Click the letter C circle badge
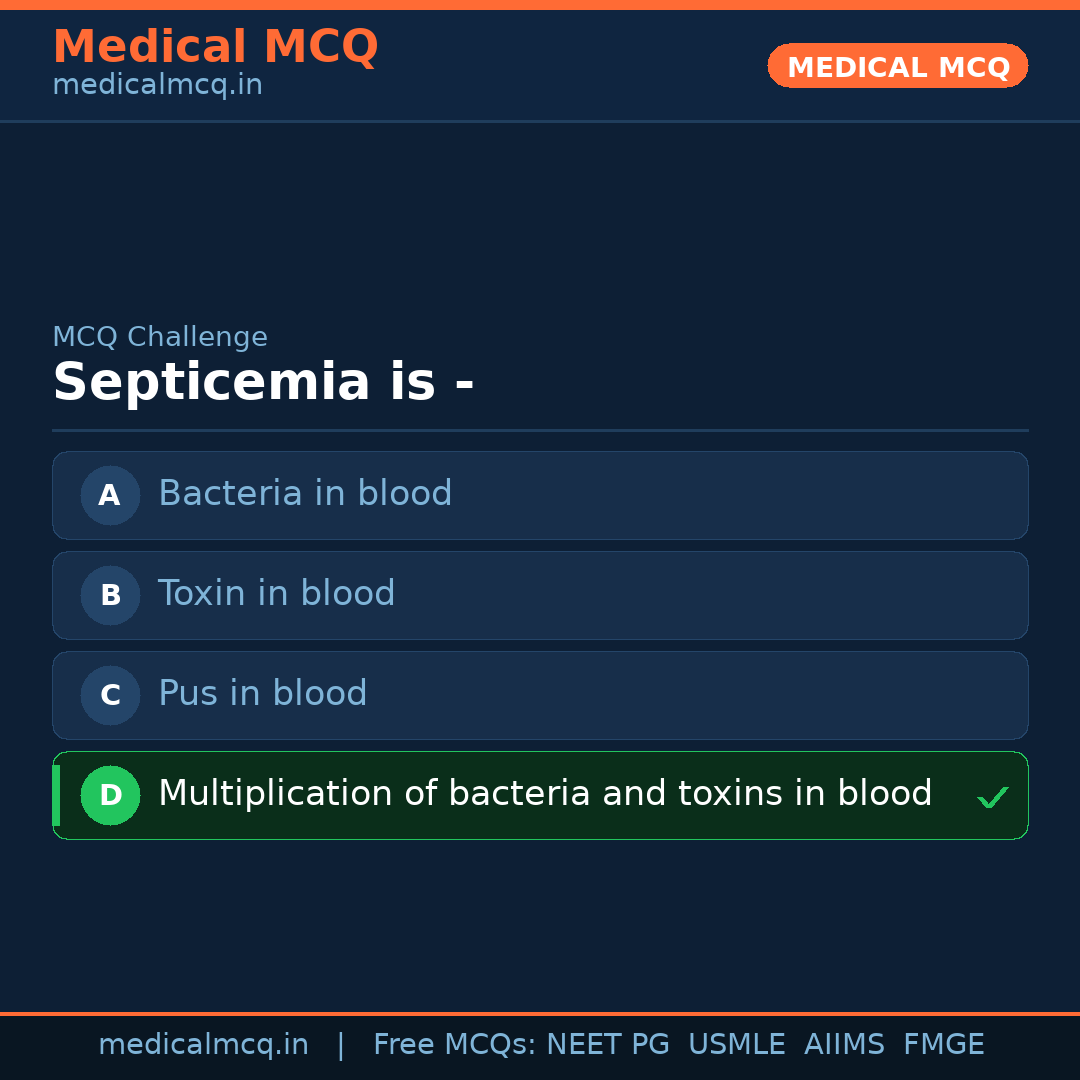Image resolution: width=1080 pixels, height=1080 pixels. [x=110, y=695]
